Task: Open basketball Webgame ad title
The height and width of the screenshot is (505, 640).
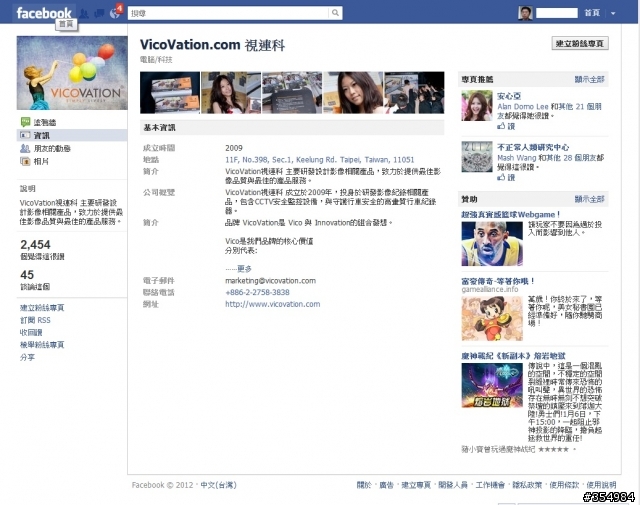Action: 511,214
